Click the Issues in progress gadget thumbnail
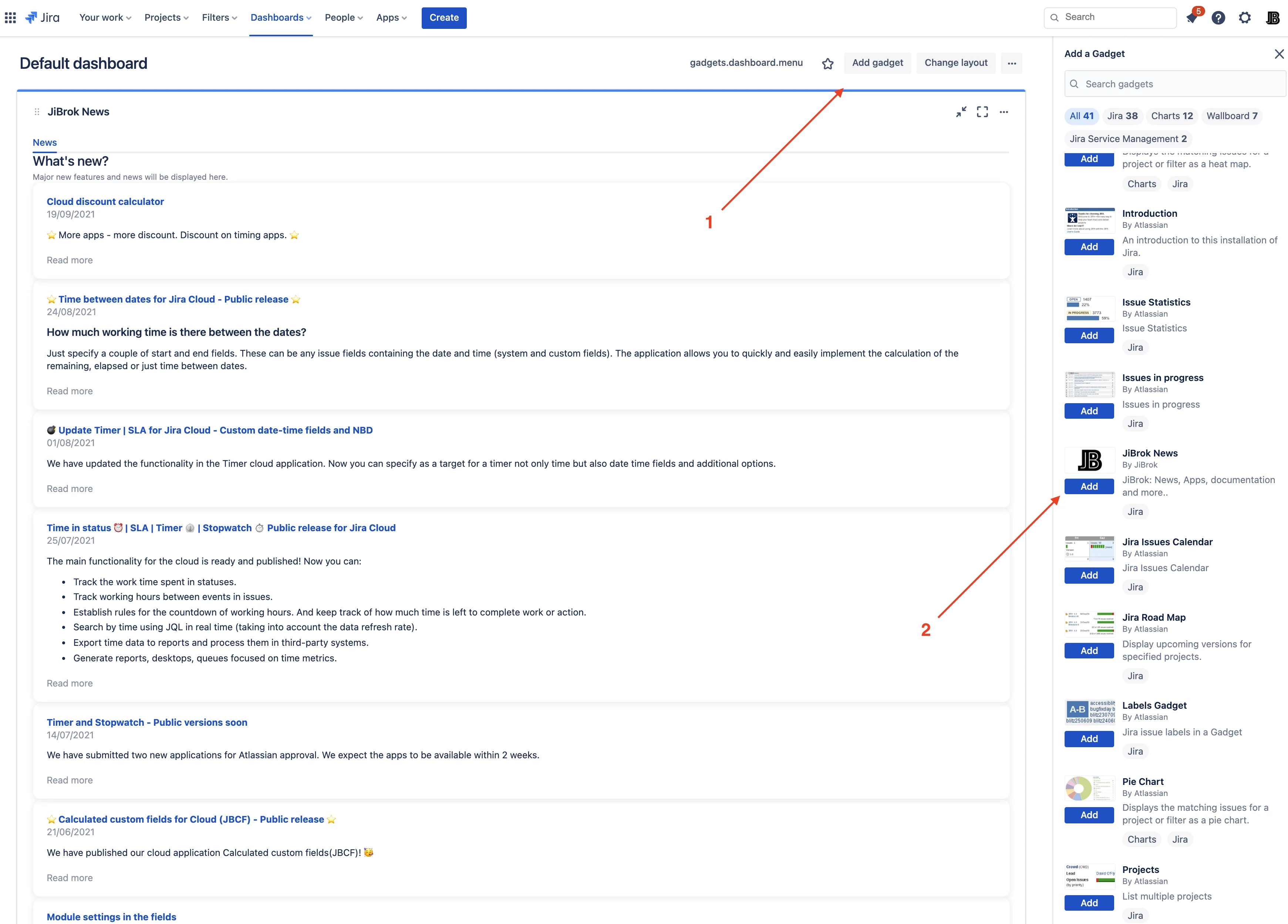This screenshot has height=924, width=1288. [1089, 384]
